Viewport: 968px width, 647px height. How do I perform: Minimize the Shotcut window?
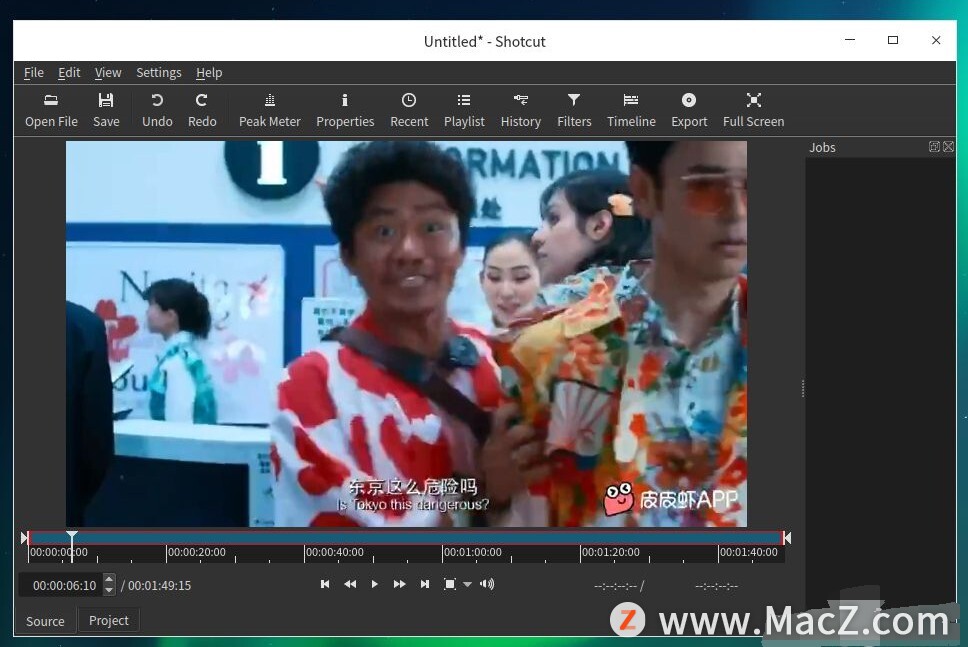point(850,40)
